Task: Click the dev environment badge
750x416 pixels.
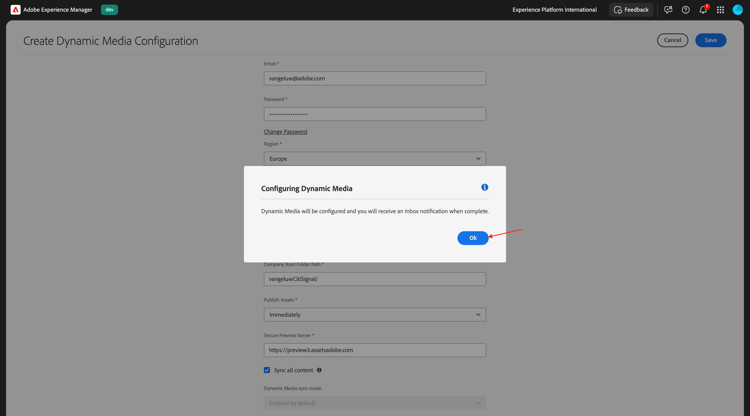Action: [x=110, y=10]
